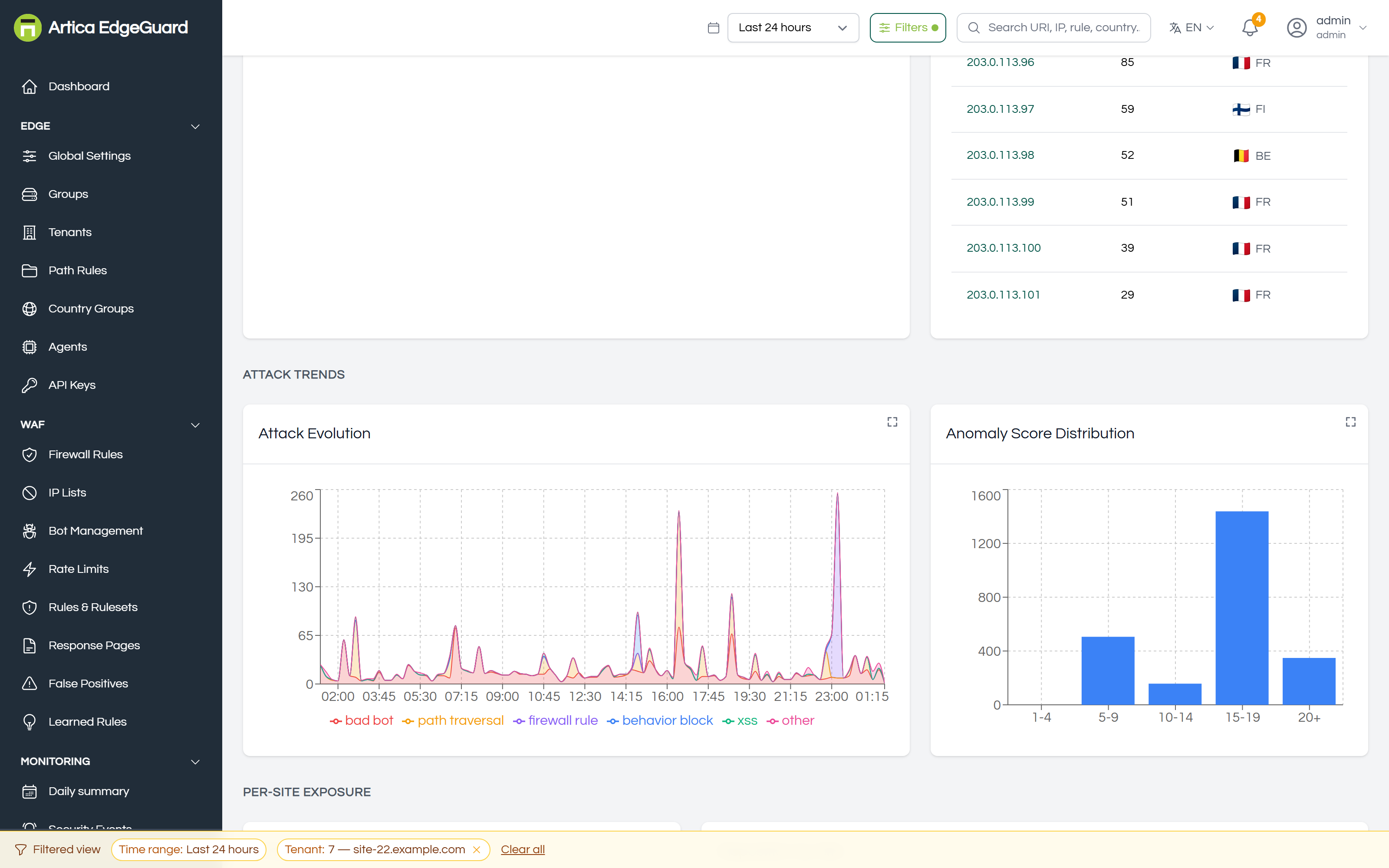
Task: Toggle the firewall rule series legend
Action: point(555,720)
